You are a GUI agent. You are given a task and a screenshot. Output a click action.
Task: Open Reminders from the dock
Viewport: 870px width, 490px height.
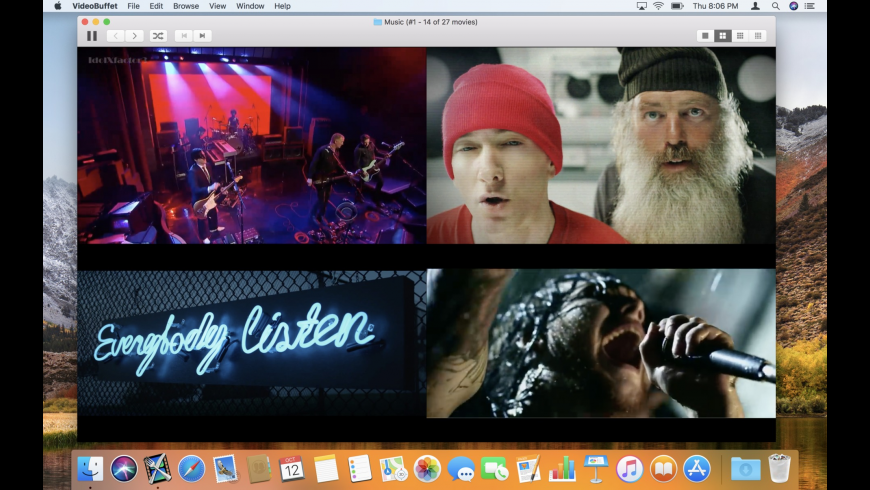click(360, 469)
